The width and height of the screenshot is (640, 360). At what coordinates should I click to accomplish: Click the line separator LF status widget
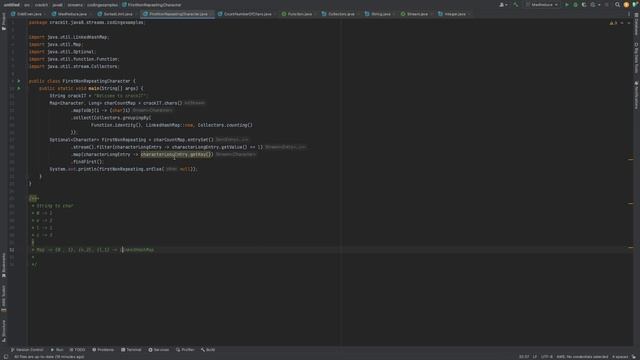click(535, 357)
